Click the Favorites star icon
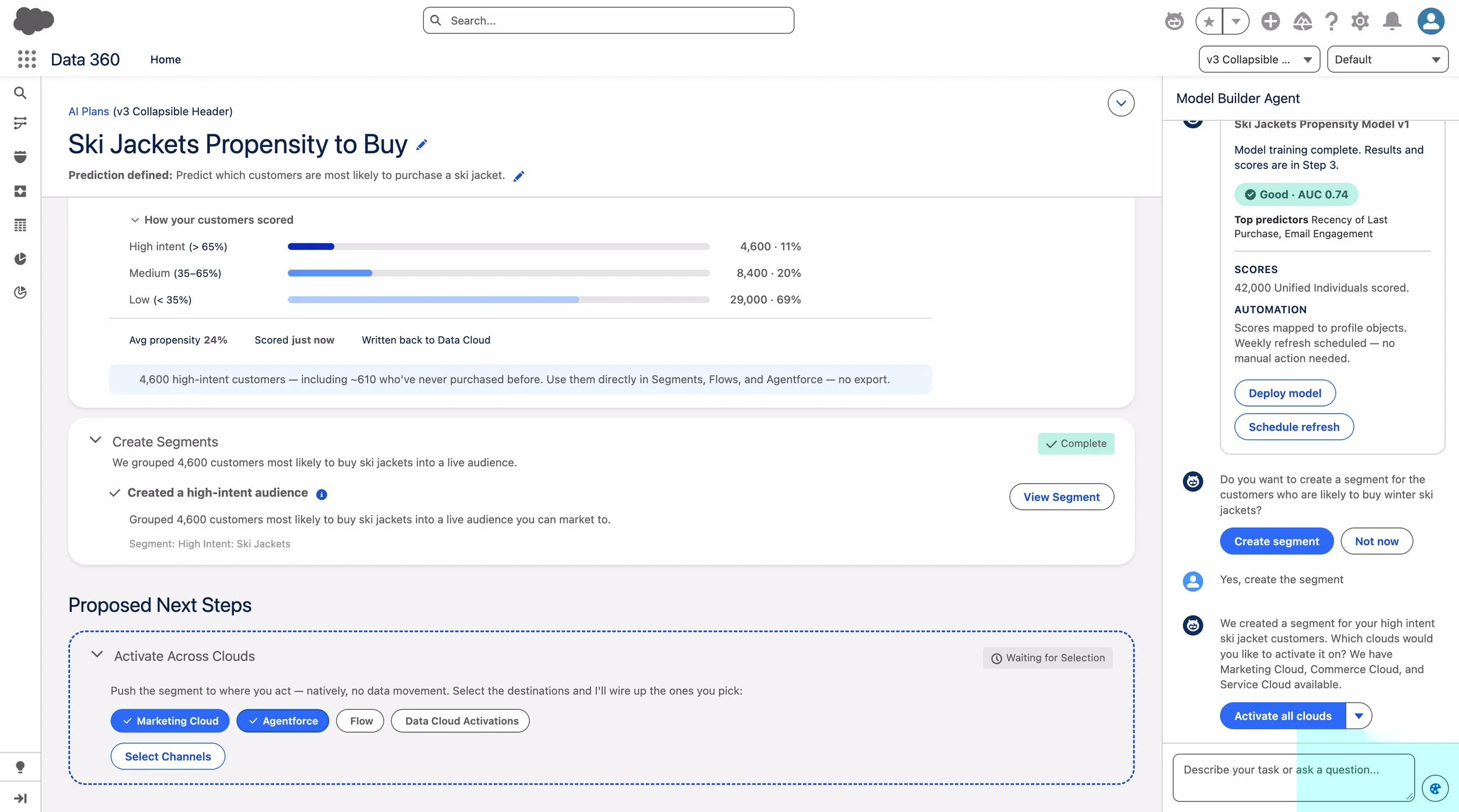This screenshot has height=812, width=1459. coord(1209,22)
